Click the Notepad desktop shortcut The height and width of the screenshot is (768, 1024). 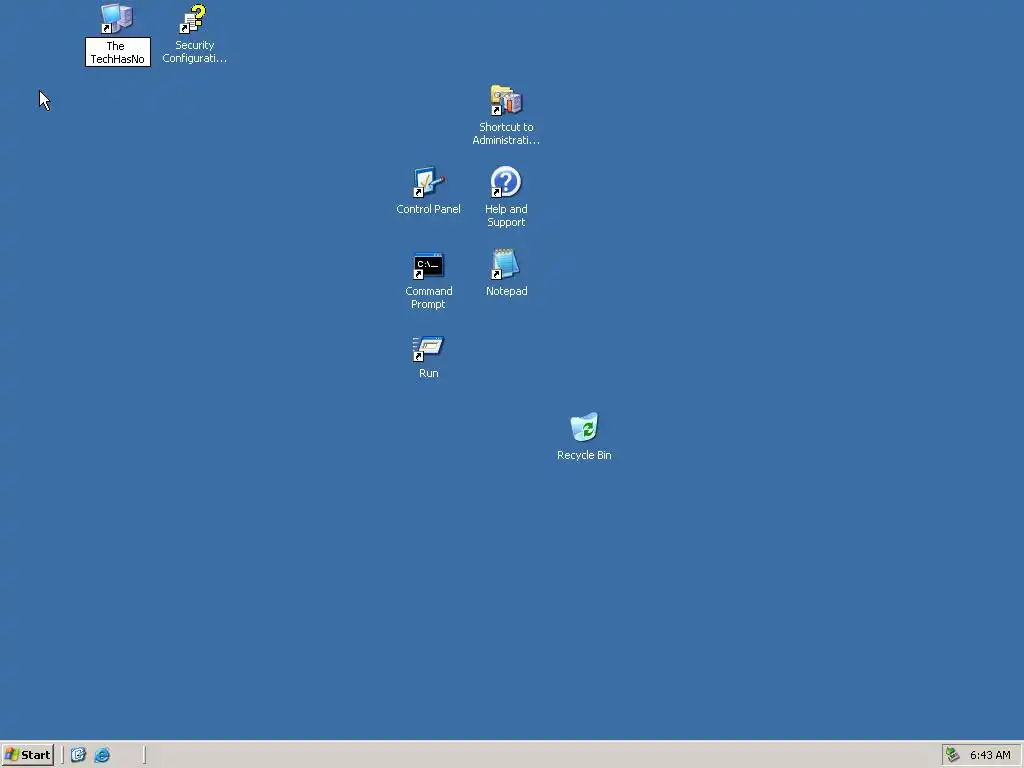(506, 264)
